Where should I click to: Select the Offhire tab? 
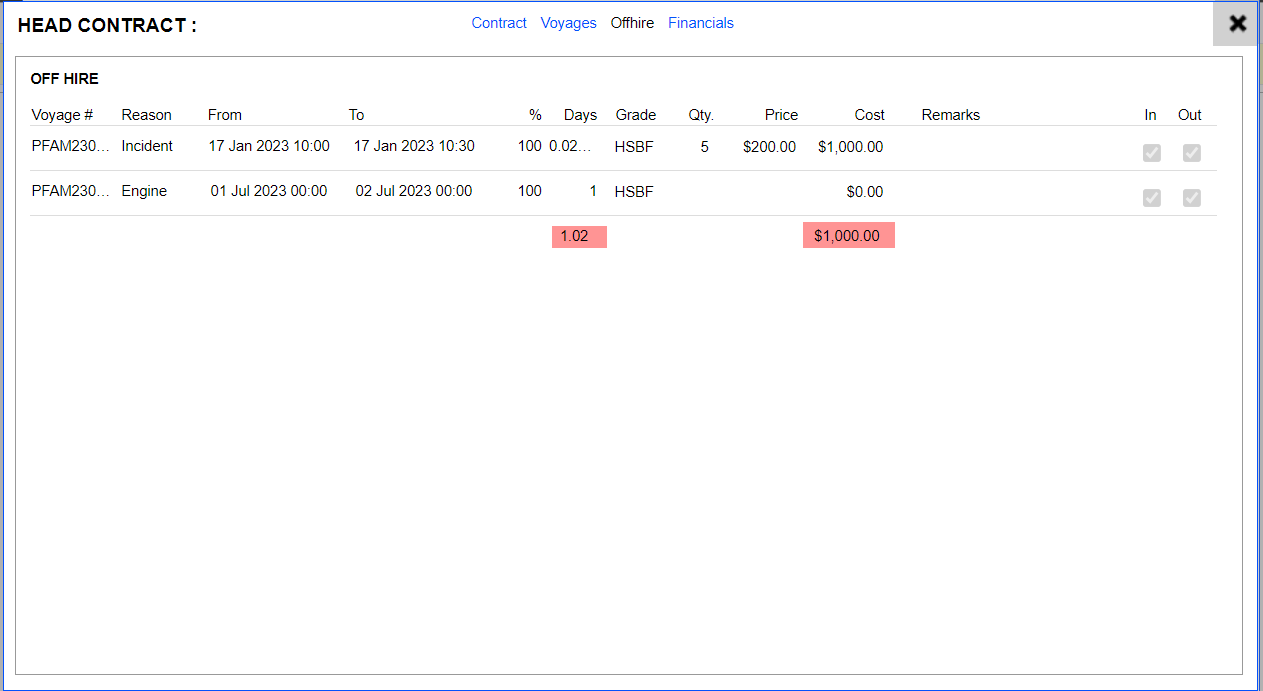pyautogui.click(x=632, y=23)
